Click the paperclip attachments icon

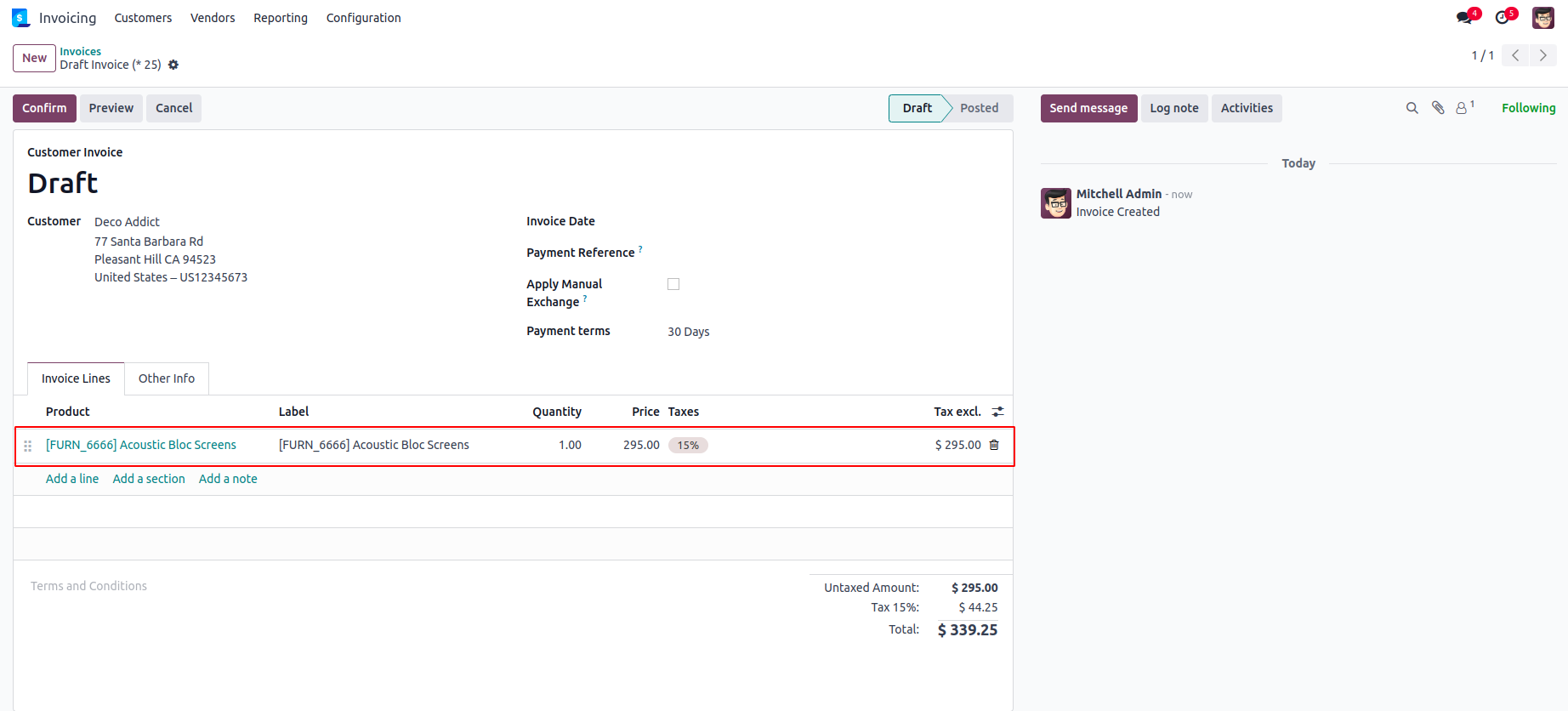coord(1438,108)
